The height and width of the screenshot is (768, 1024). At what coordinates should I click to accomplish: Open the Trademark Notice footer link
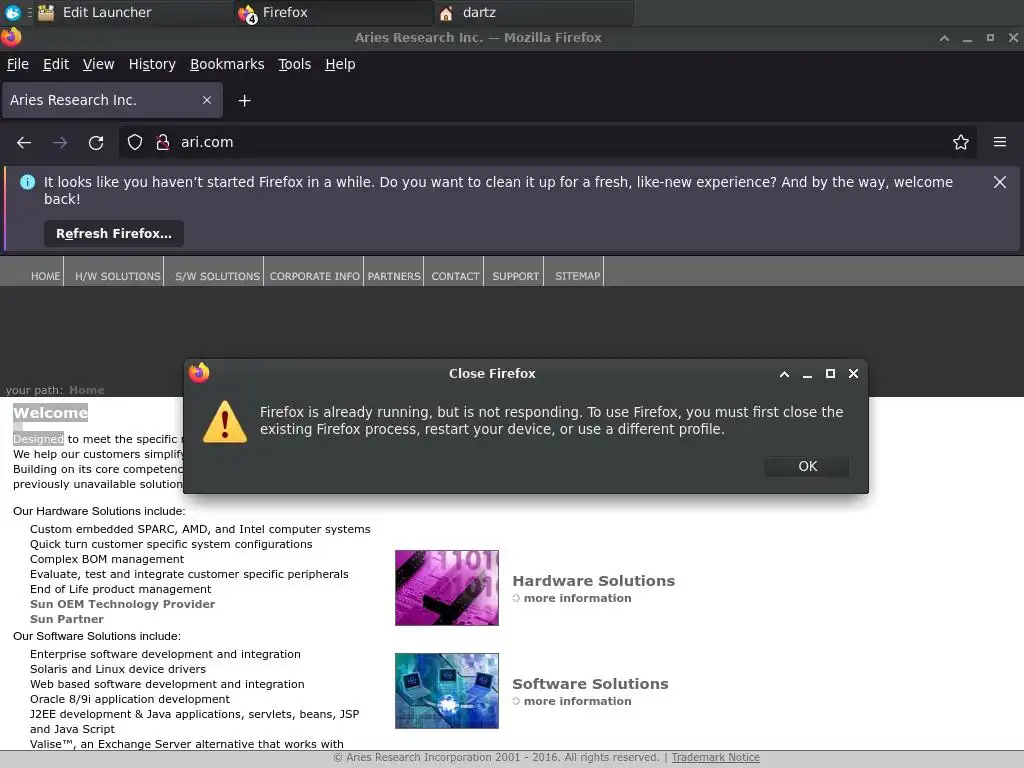point(716,758)
